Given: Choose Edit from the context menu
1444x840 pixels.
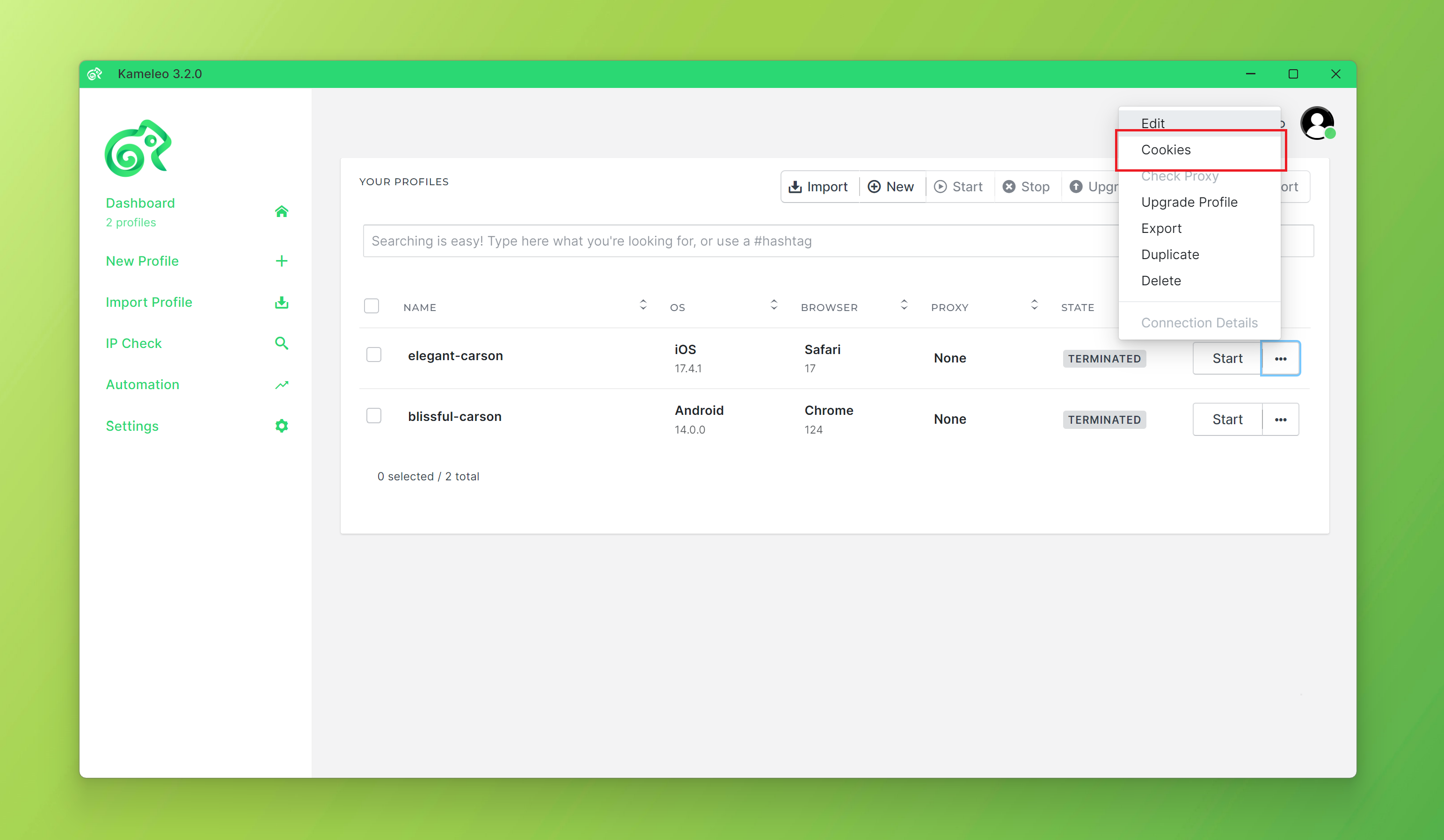Looking at the screenshot, I should tap(1199, 123).
